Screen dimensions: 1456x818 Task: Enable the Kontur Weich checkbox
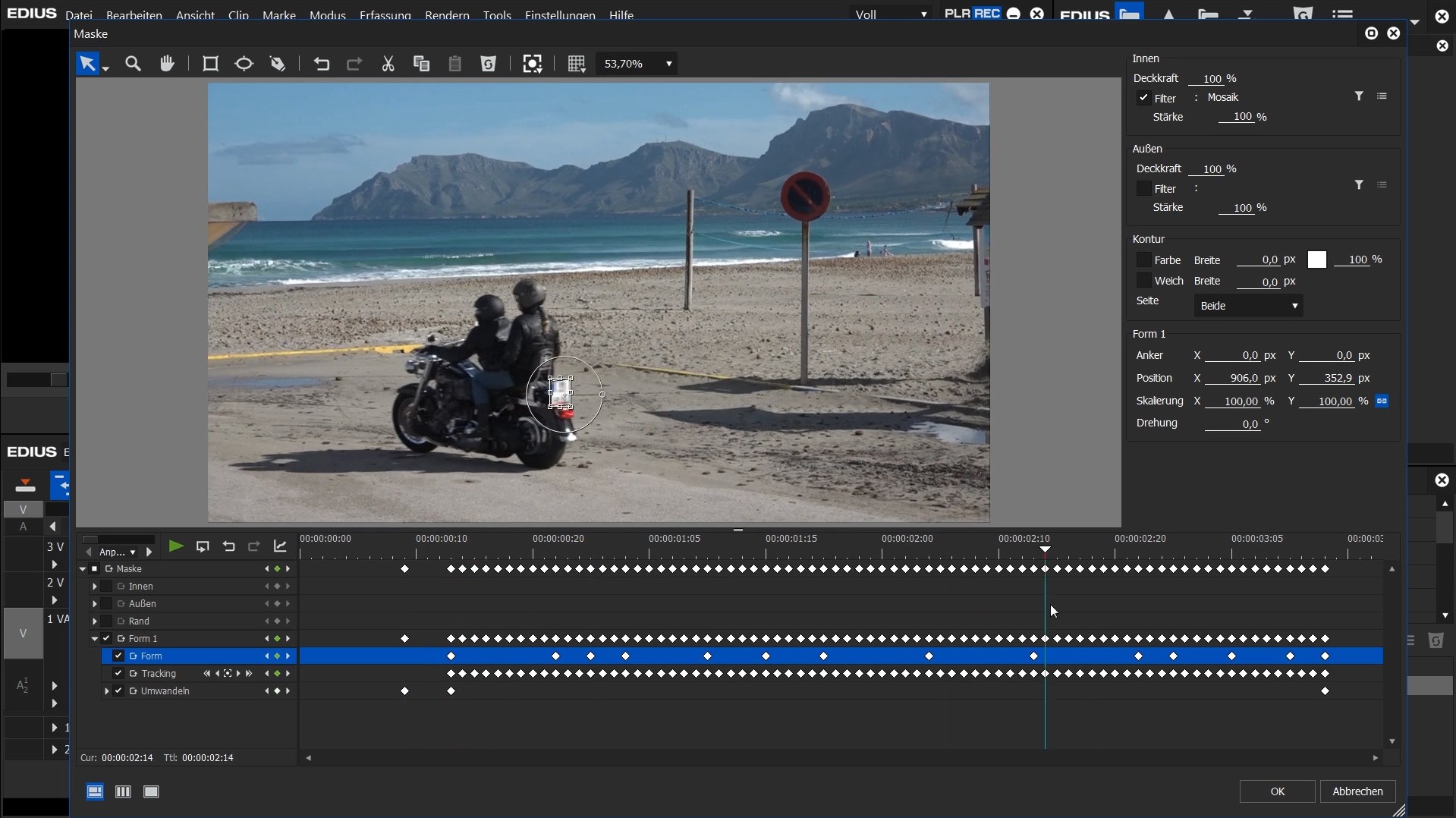[x=1143, y=281]
